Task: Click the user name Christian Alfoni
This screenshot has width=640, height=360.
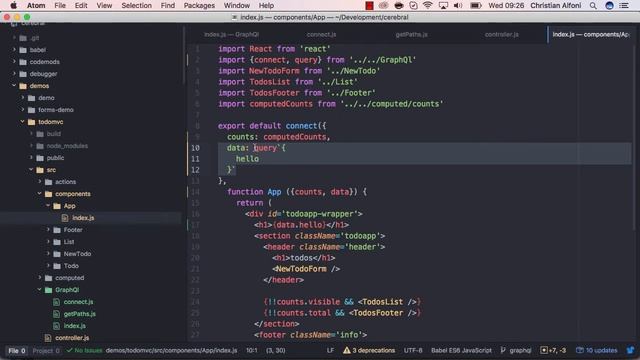Action: pyautogui.click(x=556, y=5)
